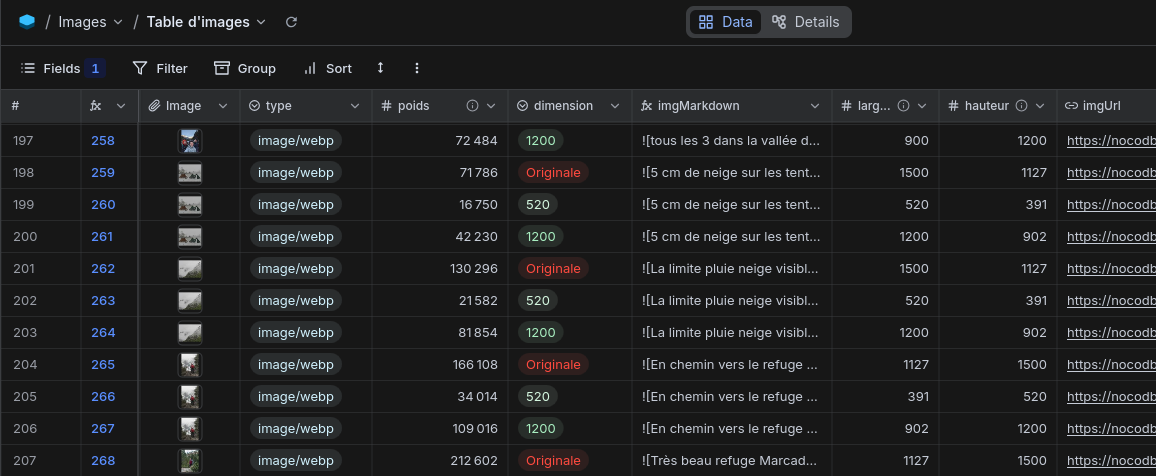Click the imgUrl column link icon
The image size is (1156, 476).
pyautogui.click(x=1071, y=106)
